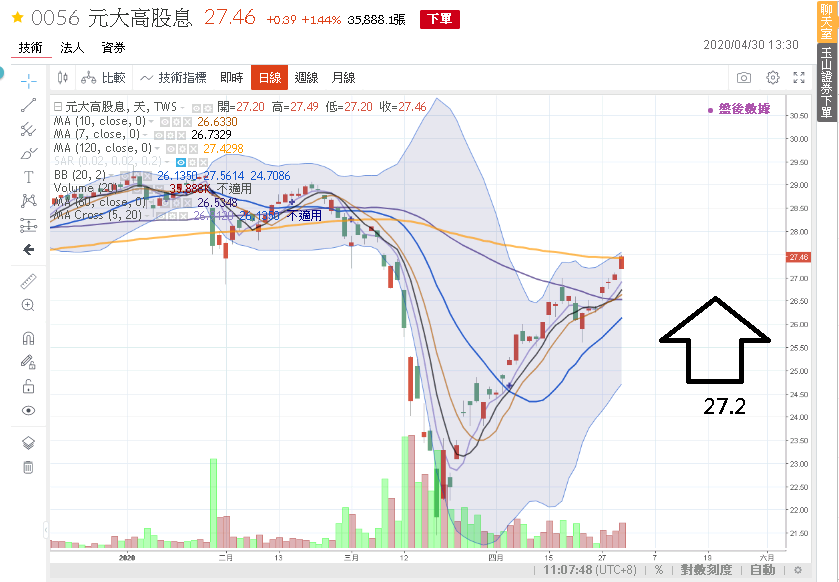Select the pitchfork drawing tool
This screenshot has width=839, height=582.
(x=28, y=129)
